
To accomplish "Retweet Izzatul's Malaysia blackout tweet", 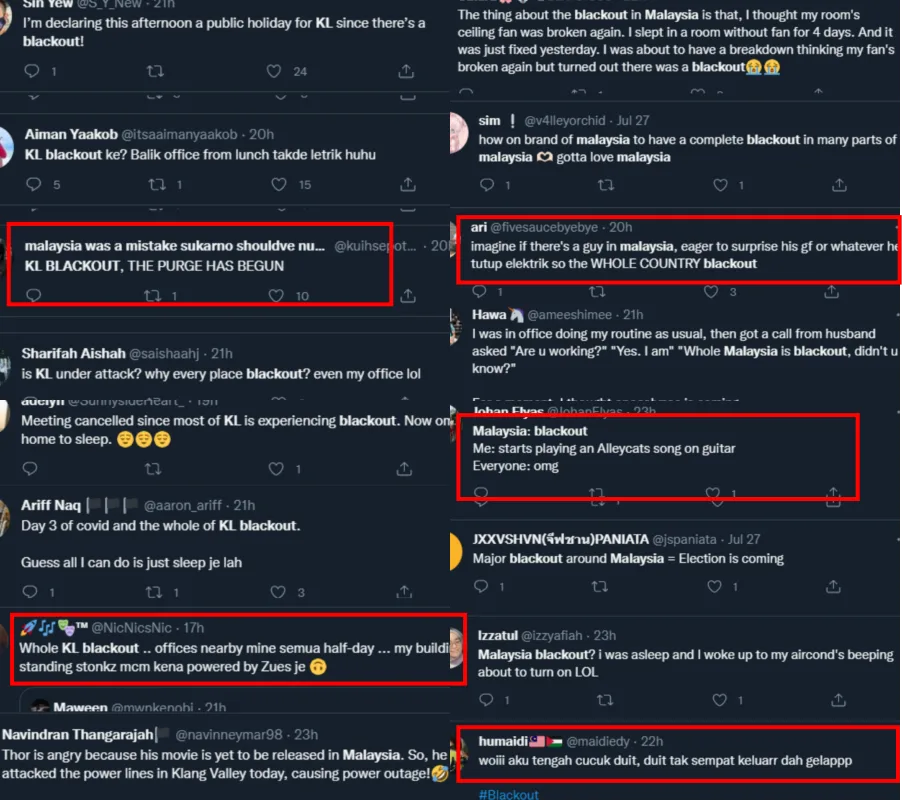I will point(605,700).
